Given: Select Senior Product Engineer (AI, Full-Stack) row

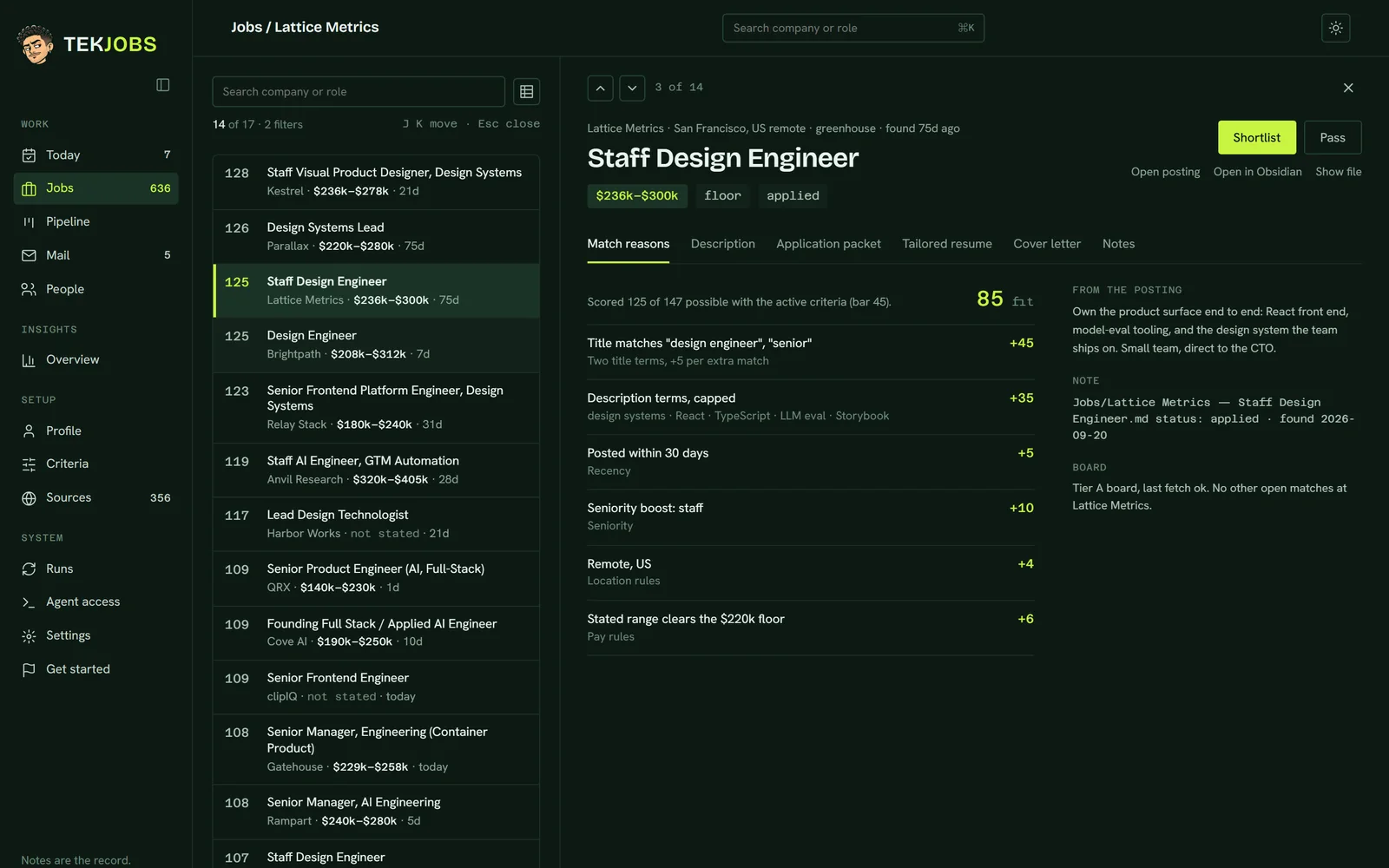Looking at the screenshot, I should (376, 578).
